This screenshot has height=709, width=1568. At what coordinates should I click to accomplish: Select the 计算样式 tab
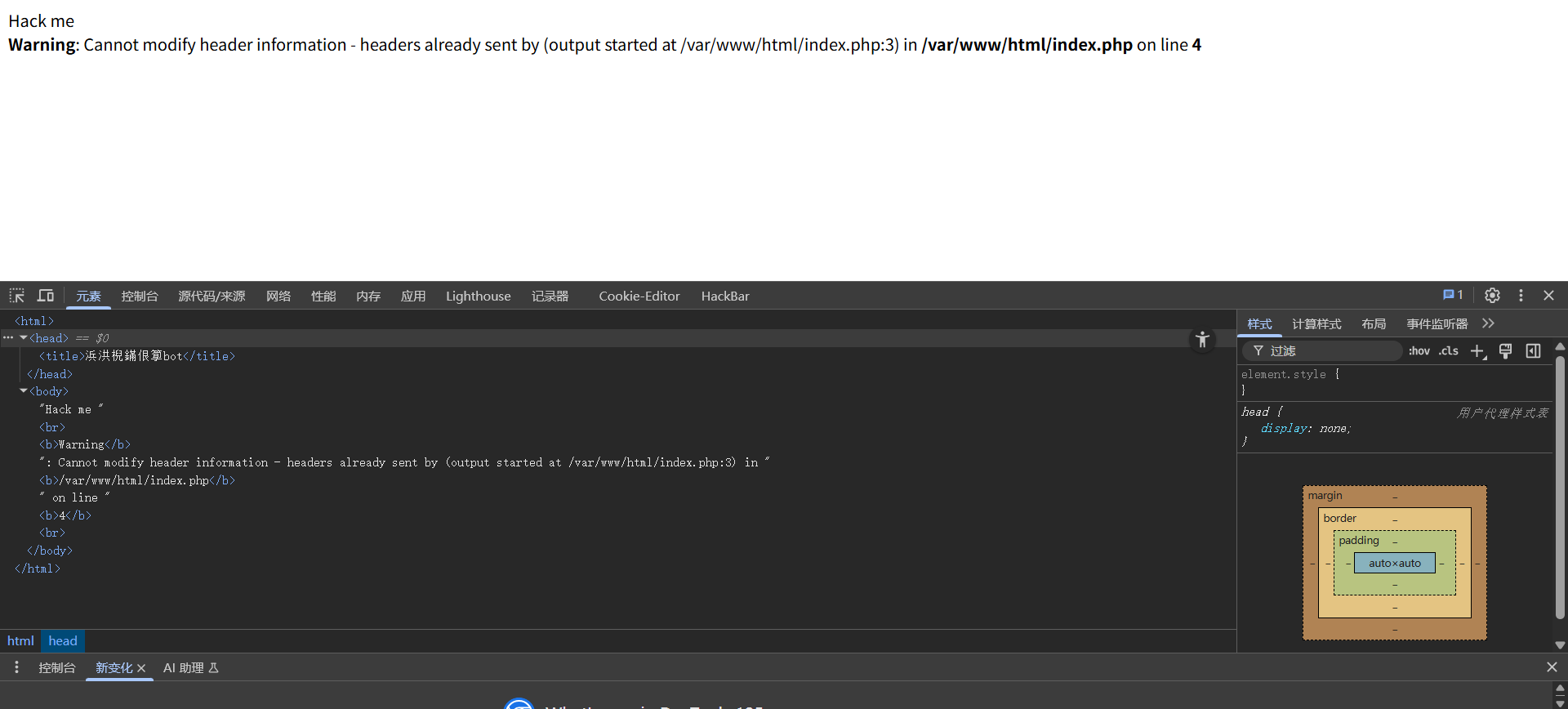(1316, 324)
